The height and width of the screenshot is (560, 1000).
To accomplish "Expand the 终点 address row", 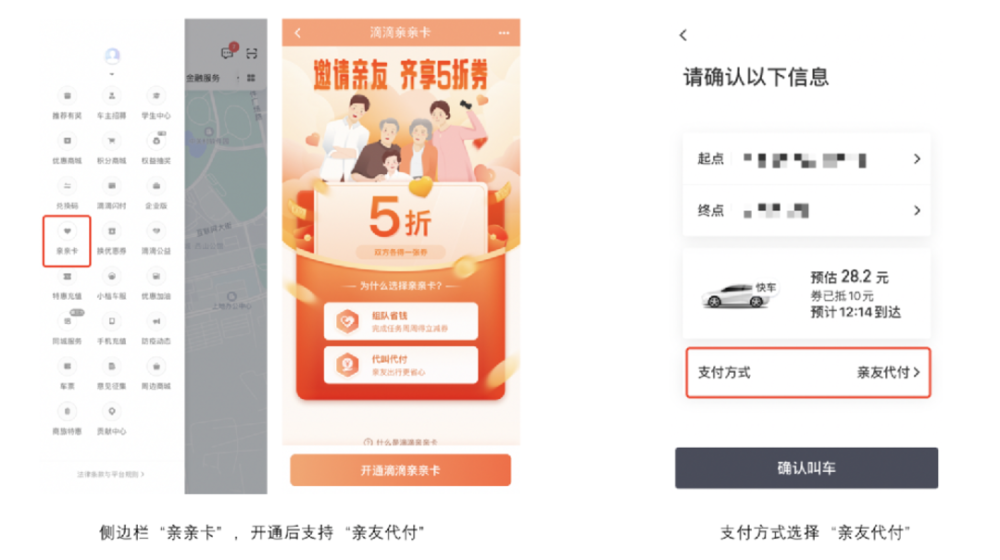I will 806,210.
